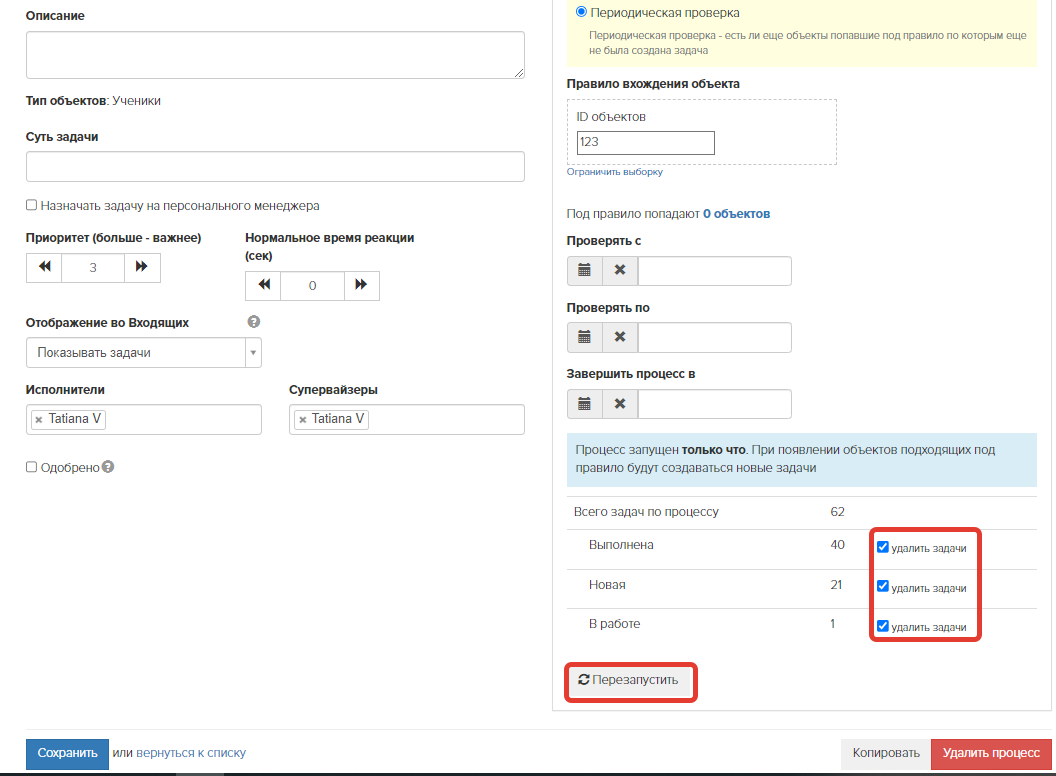
Task: Toggle 'Назначать задачу на персонального менеджера' checkbox
Action: pos(32,205)
